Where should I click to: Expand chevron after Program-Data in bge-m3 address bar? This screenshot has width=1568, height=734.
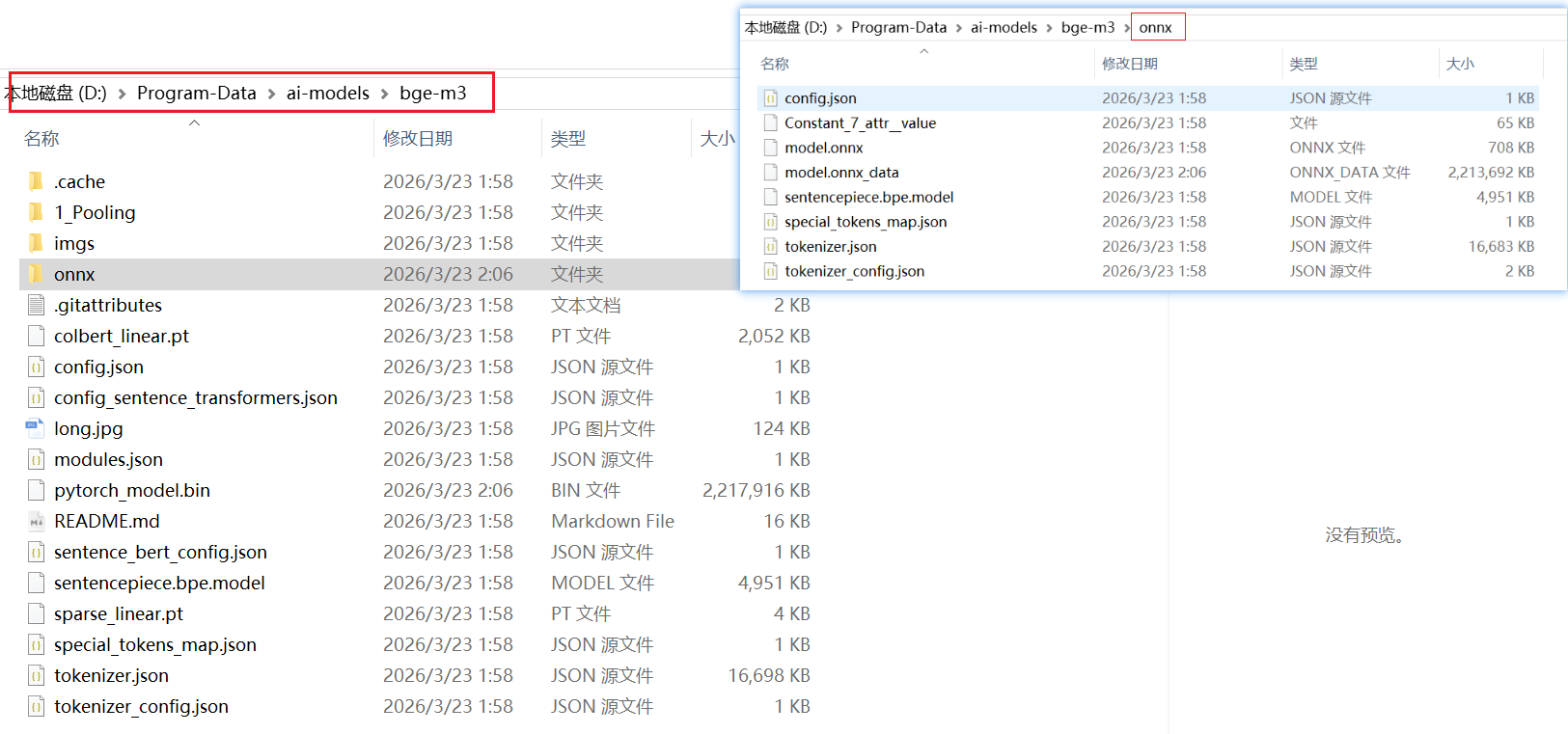(271, 94)
